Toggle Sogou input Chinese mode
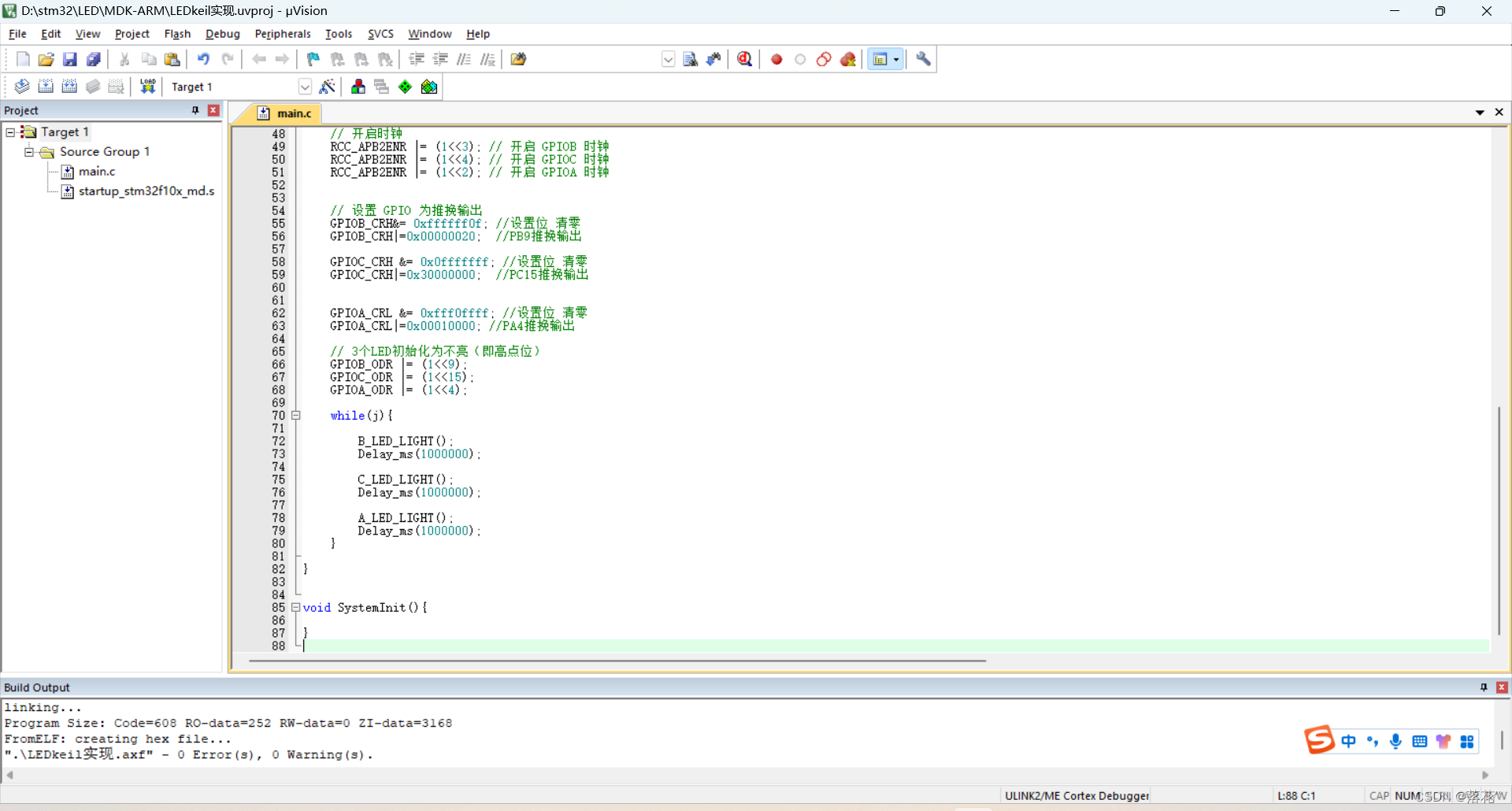Image resolution: width=1512 pixels, height=811 pixels. pos(1348,741)
